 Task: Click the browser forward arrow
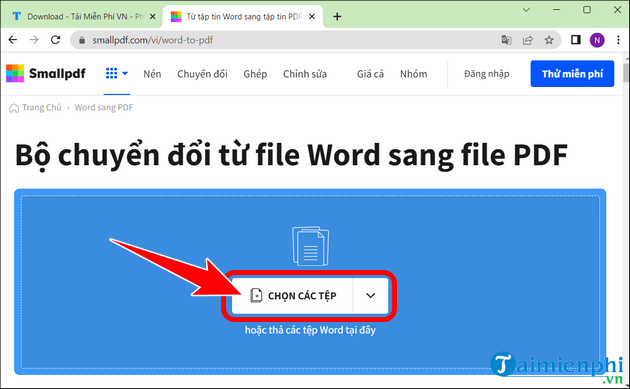[x=34, y=40]
